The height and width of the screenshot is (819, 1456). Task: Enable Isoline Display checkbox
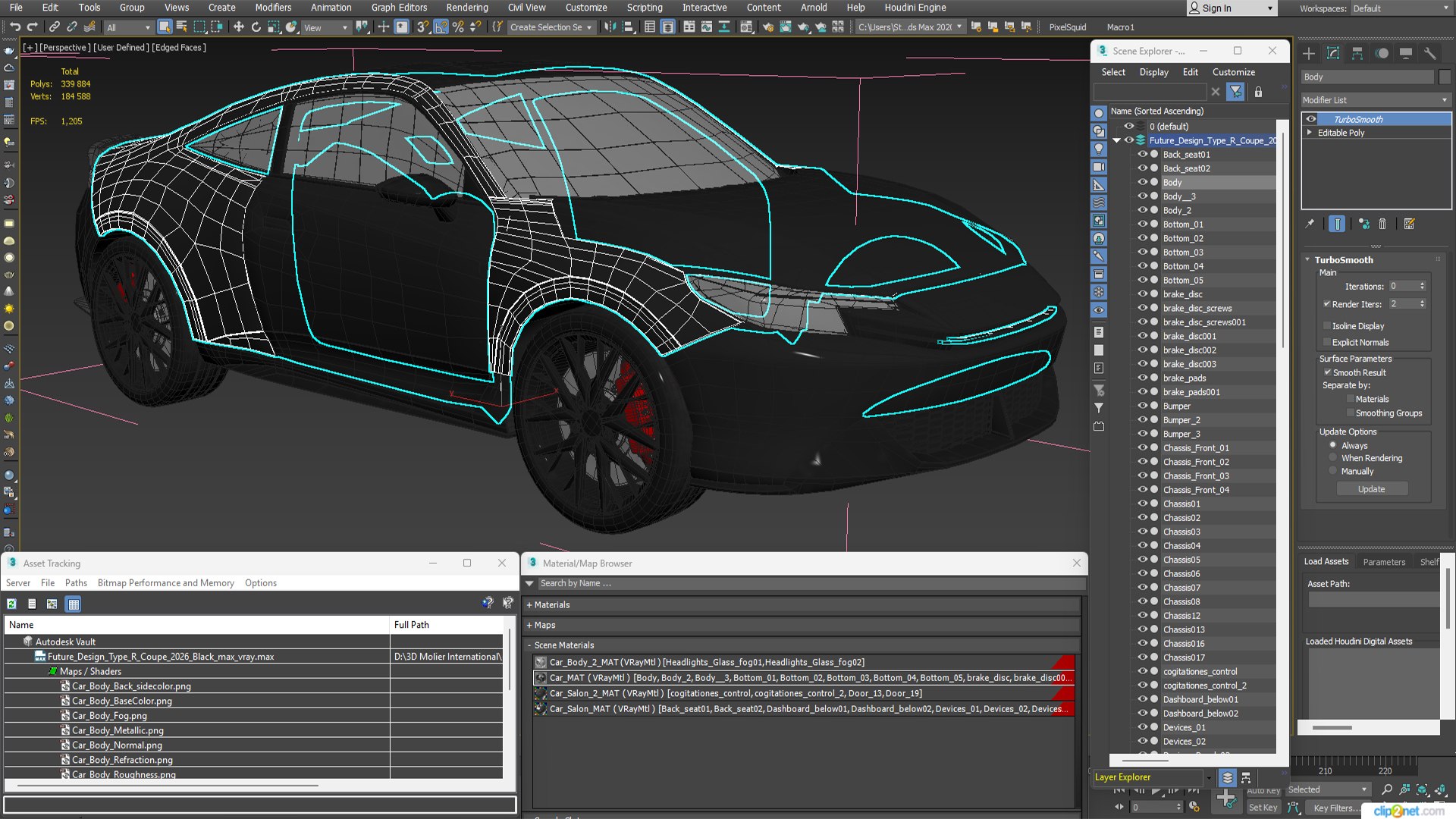coord(1327,326)
